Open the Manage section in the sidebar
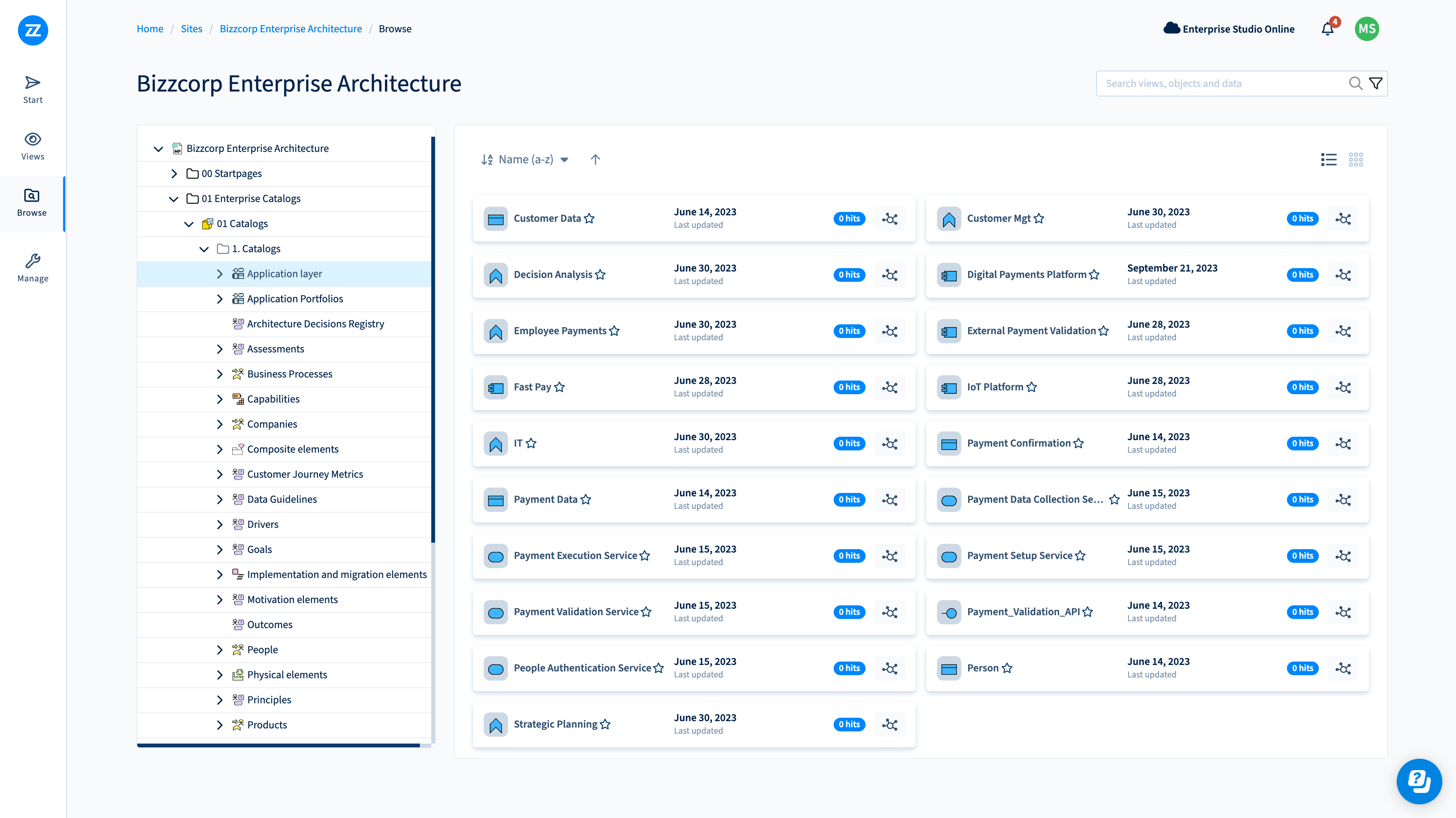 coord(32,267)
